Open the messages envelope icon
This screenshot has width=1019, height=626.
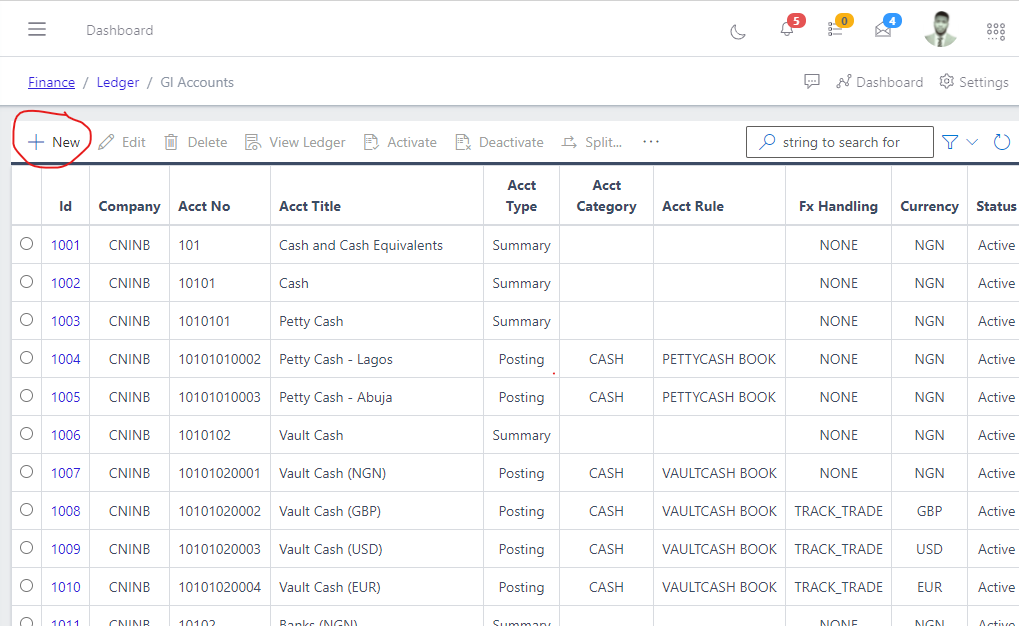883,30
